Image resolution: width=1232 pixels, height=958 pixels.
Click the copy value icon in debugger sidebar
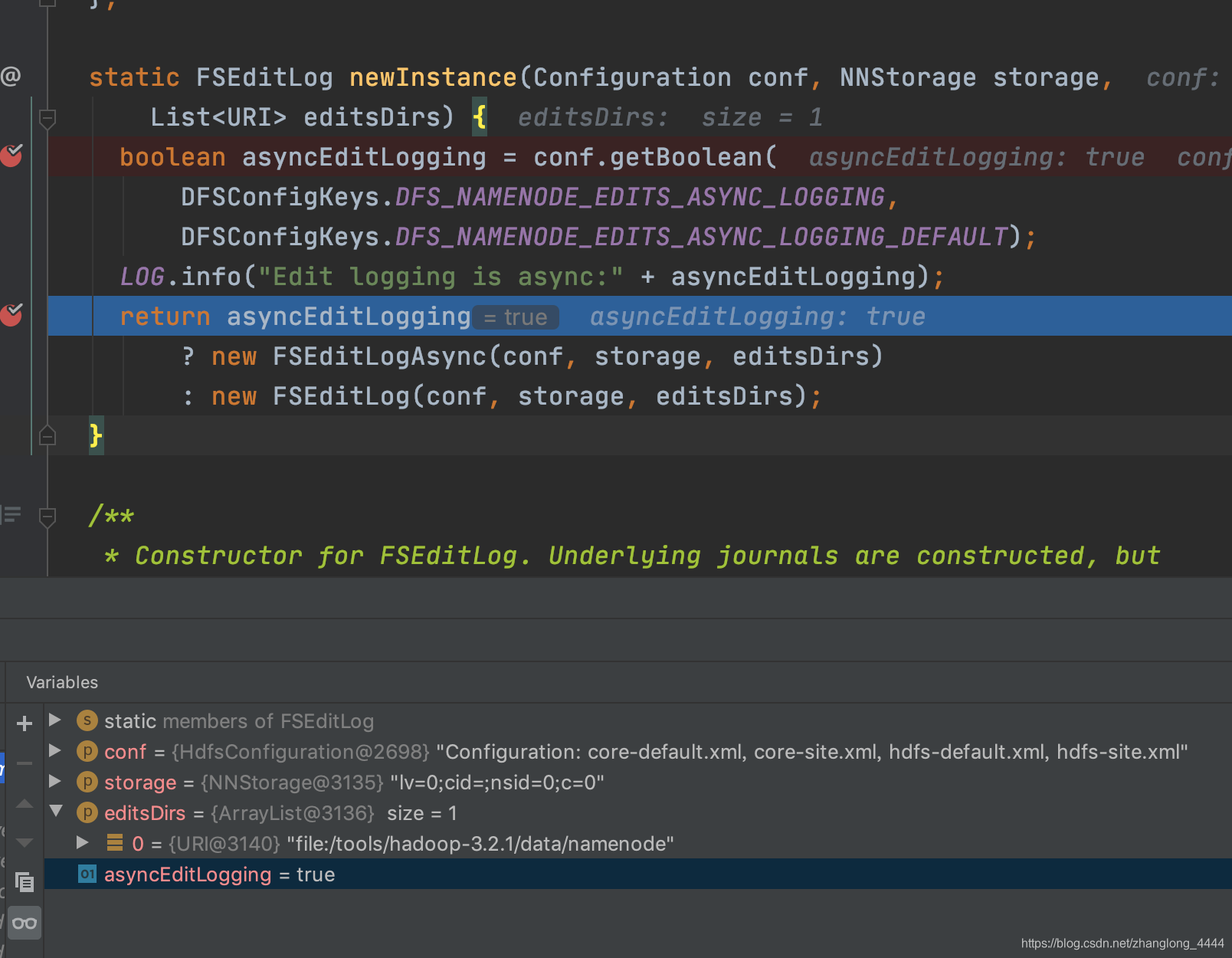tap(25, 883)
